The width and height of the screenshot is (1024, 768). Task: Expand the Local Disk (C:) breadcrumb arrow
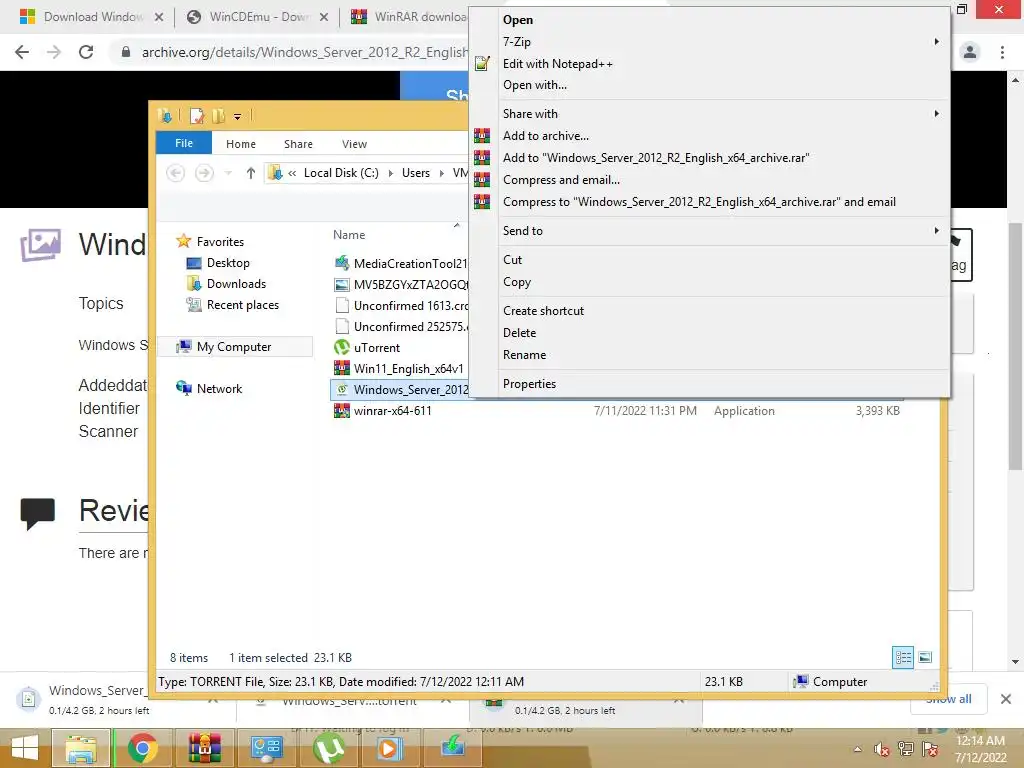click(391, 173)
